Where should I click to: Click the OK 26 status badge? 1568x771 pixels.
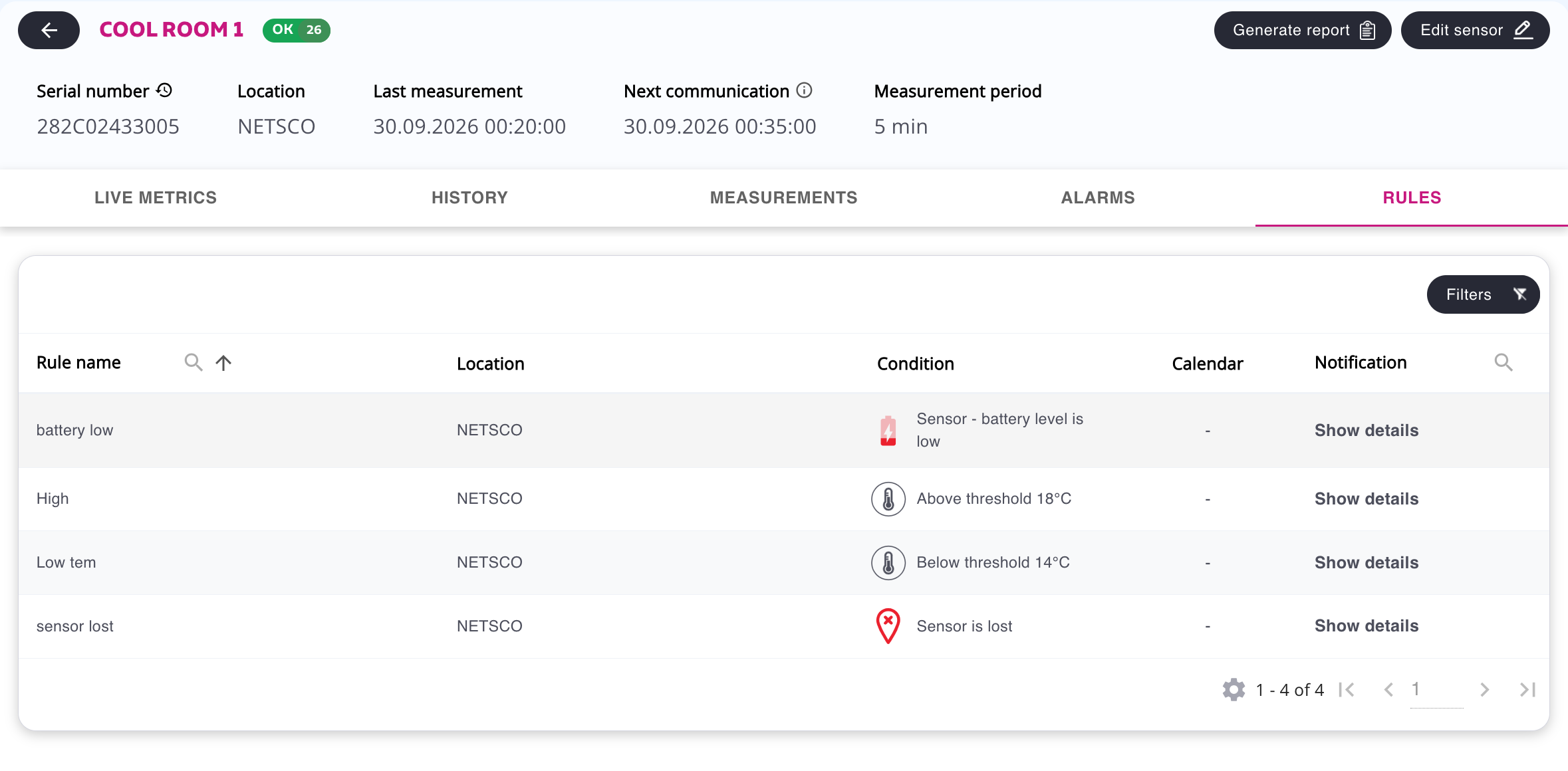pos(297,30)
